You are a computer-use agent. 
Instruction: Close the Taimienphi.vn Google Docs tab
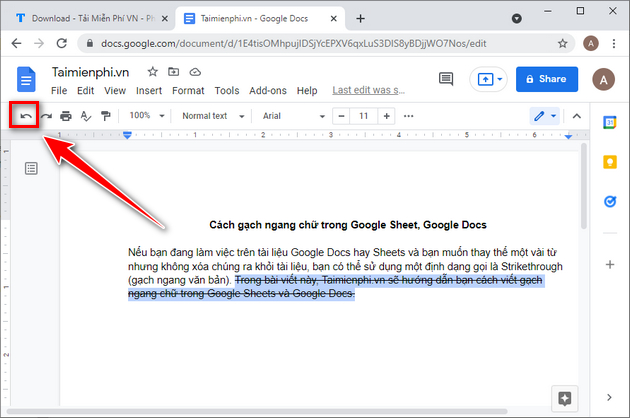333,18
